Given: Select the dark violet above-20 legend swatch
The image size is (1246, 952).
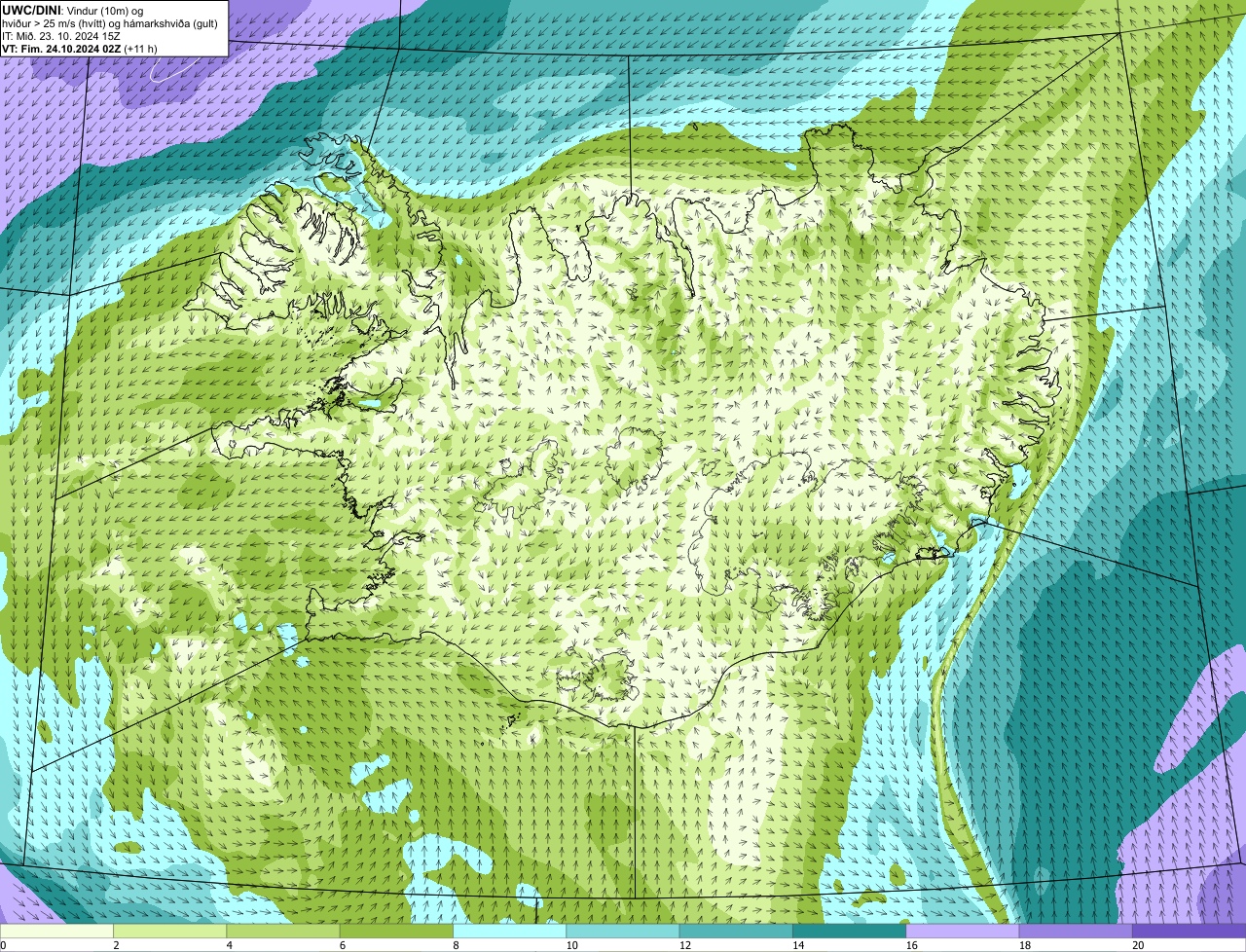Looking at the screenshot, I should (x=1189, y=932).
